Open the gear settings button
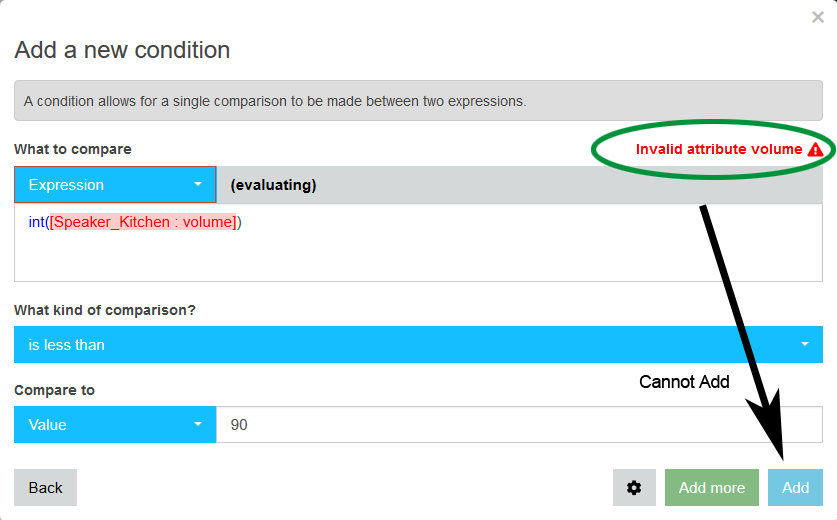This screenshot has width=837, height=520. [634, 487]
